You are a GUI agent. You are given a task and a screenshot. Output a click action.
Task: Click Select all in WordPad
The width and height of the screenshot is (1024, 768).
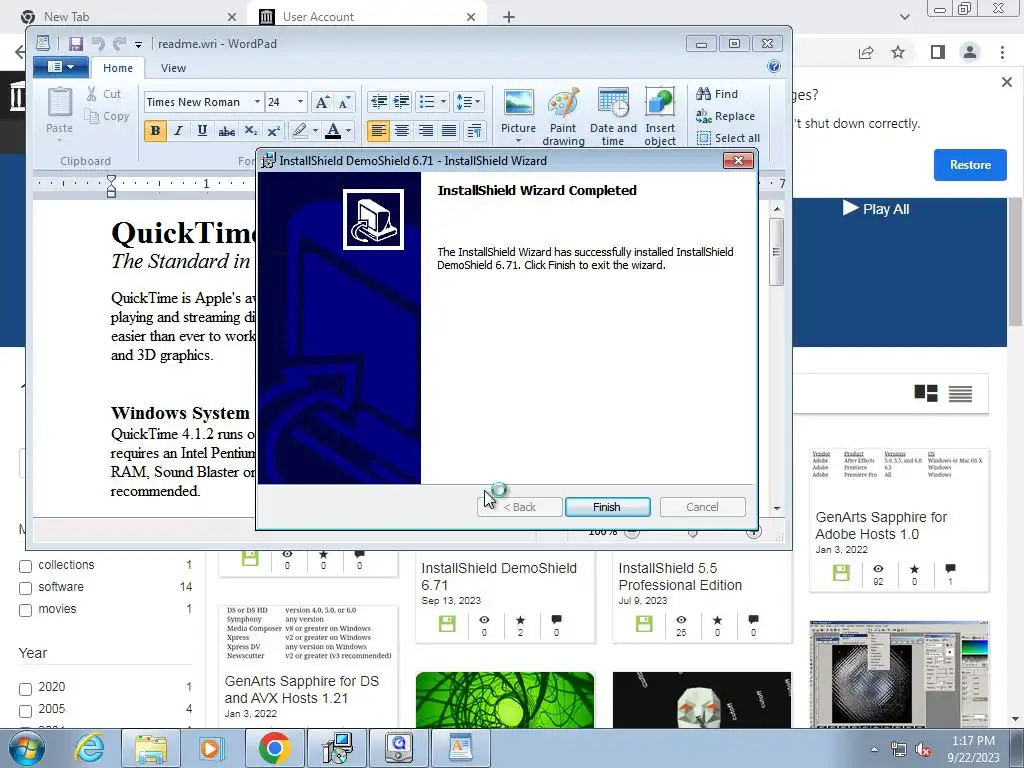click(x=728, y=138)
